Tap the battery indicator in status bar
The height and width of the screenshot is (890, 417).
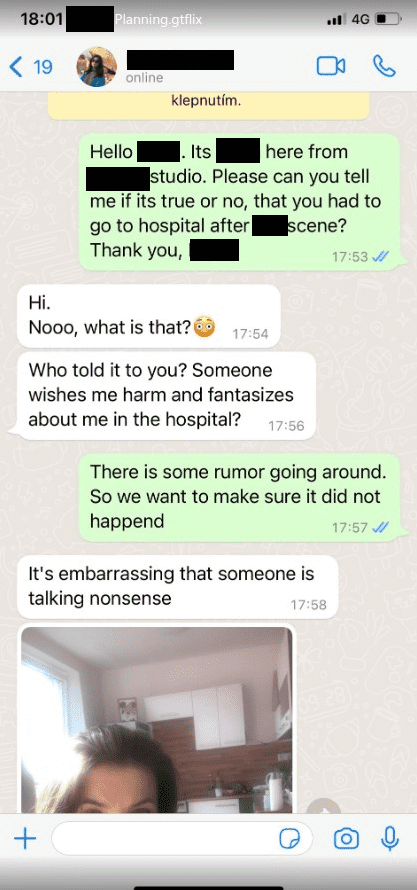(x=389, y=19)
